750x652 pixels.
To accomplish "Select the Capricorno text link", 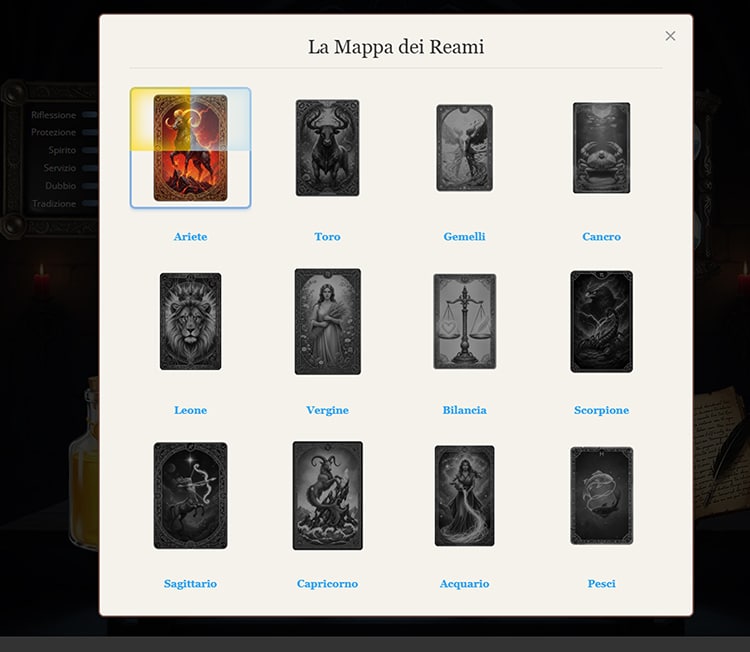I will (327, 584).
